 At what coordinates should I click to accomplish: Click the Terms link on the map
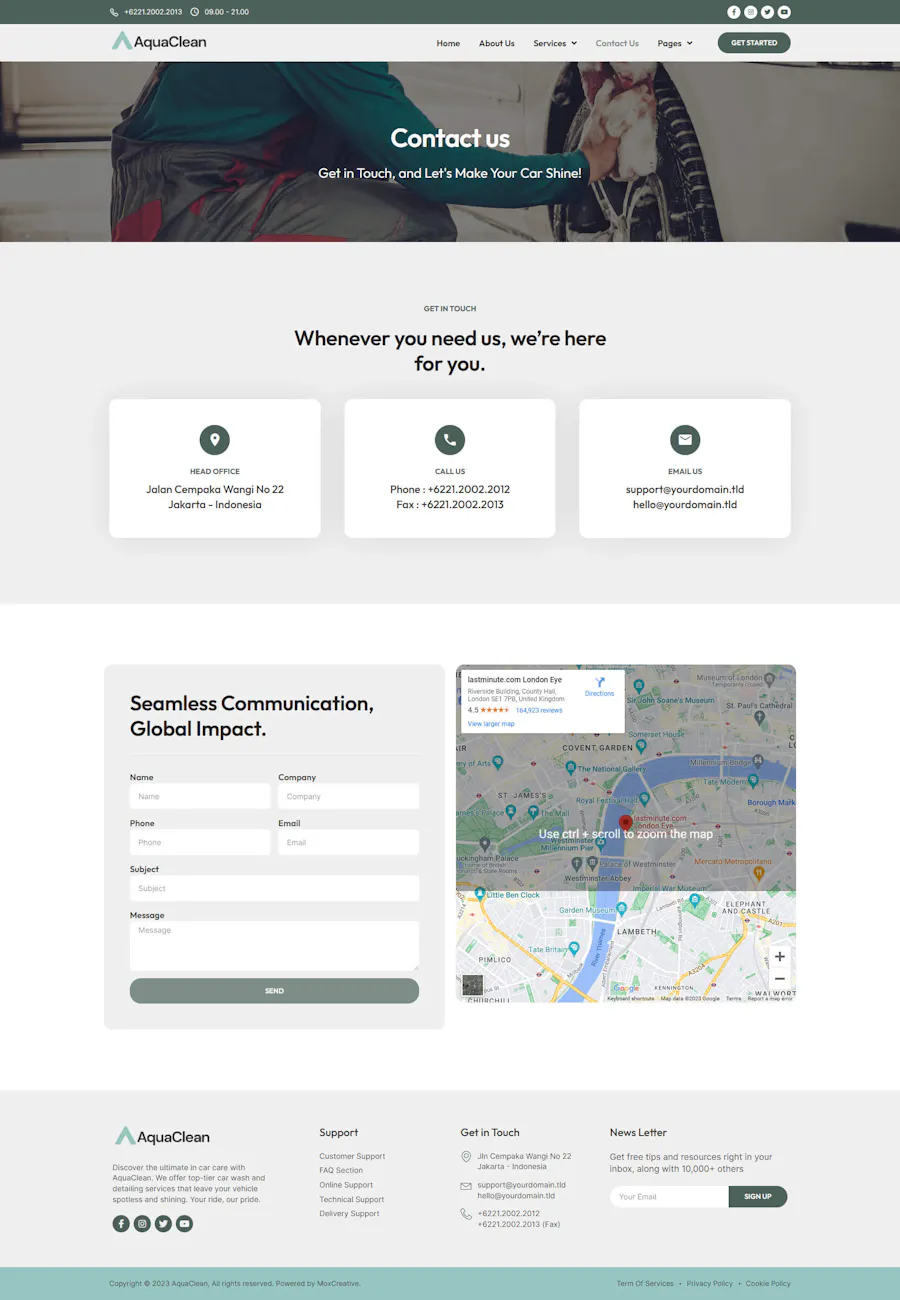(x=734, y=998)
